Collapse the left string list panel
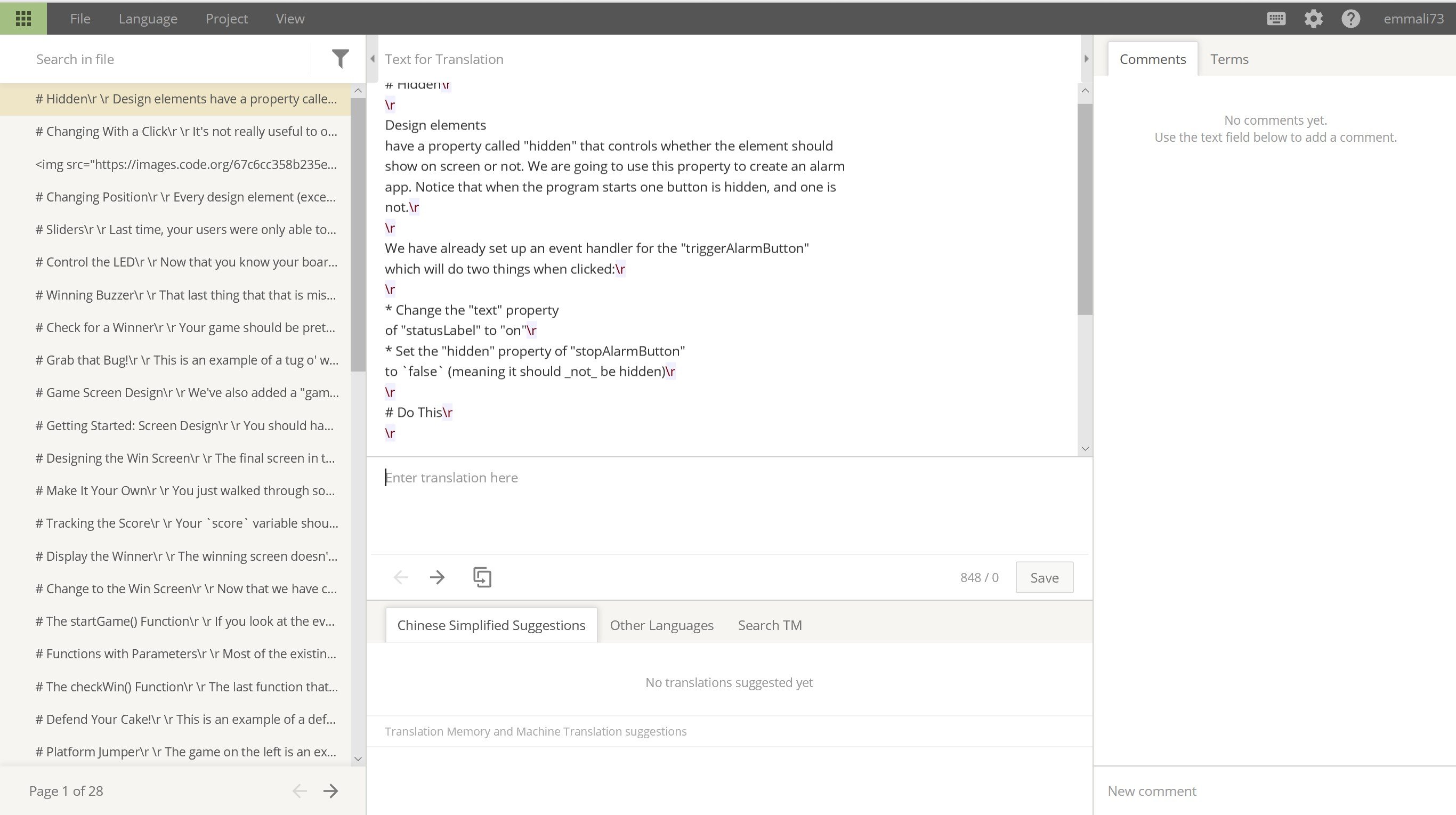1456x815 pixels. pyautogui.click(x=373, y=59)
